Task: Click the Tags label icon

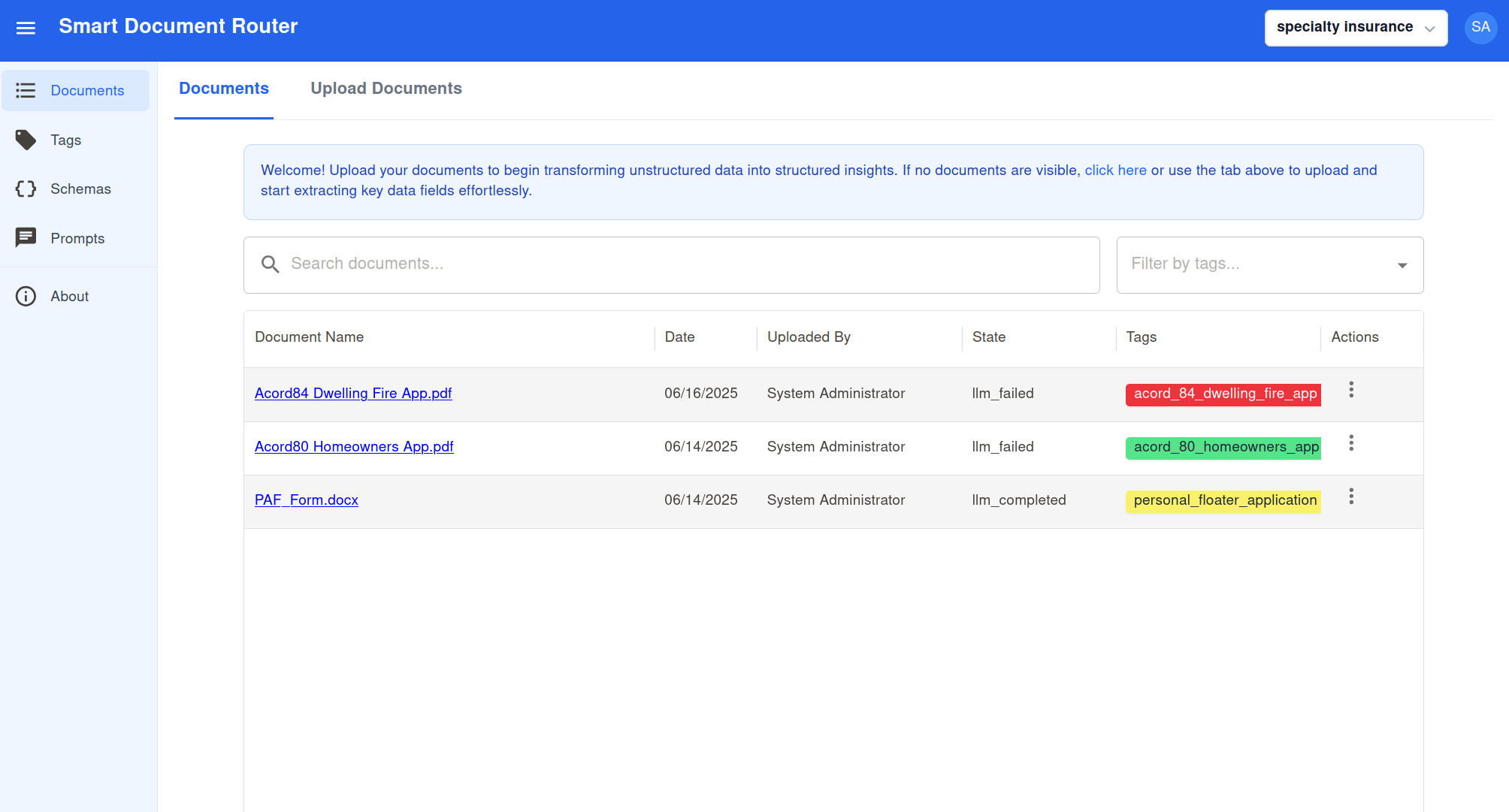Action: click(26, 140)
